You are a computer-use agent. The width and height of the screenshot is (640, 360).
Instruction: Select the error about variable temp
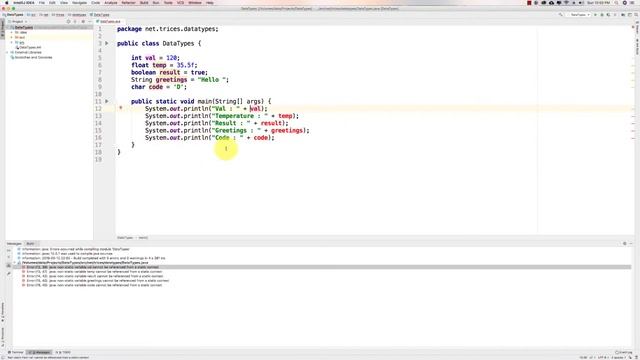click(95, 272)
